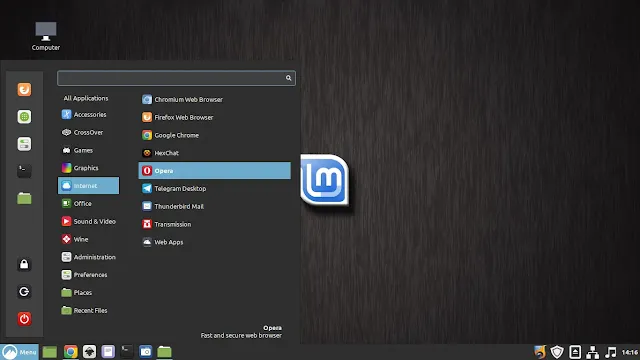The image size is (640, 360).
Task: Click the Lock Screen icon
Action: coord(24,264)
